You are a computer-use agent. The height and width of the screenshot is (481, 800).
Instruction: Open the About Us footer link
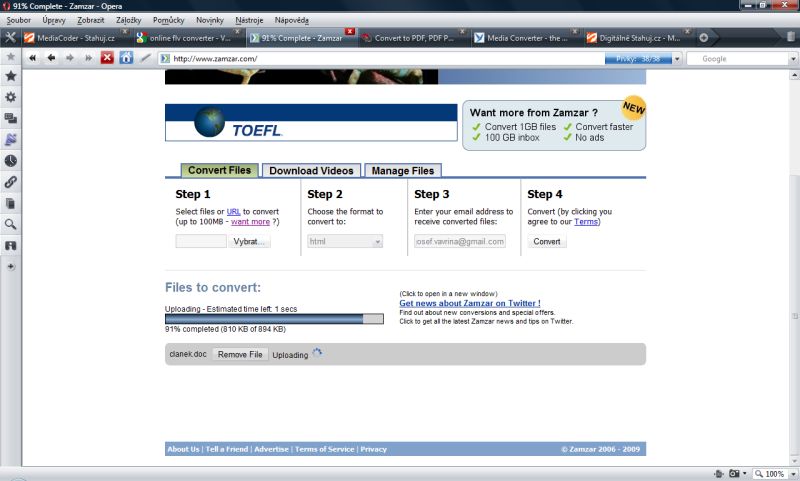(183, 449)
